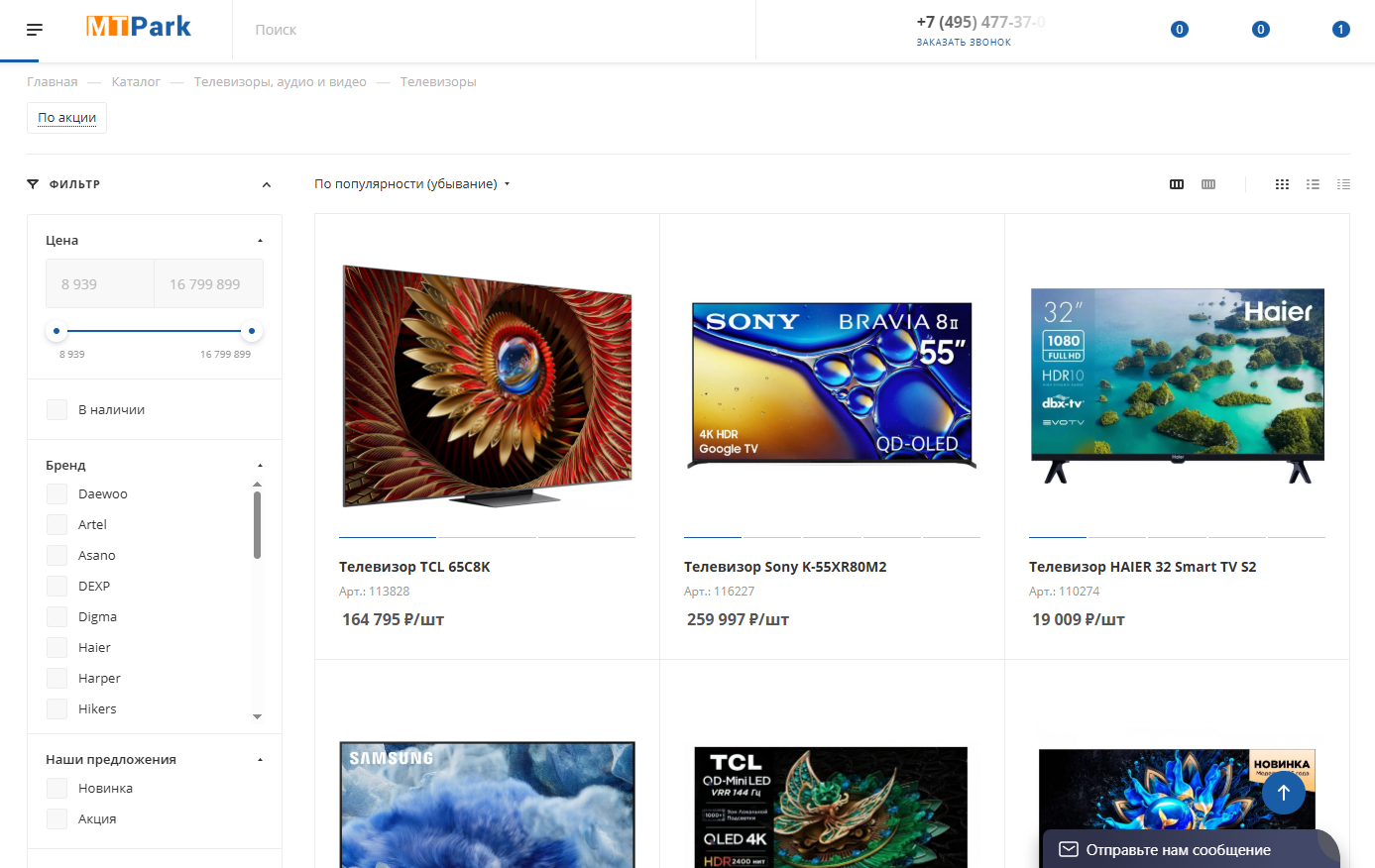Click the first image indicator under TCL 65C8K
1375x868 pixels.
pos(388,537)
